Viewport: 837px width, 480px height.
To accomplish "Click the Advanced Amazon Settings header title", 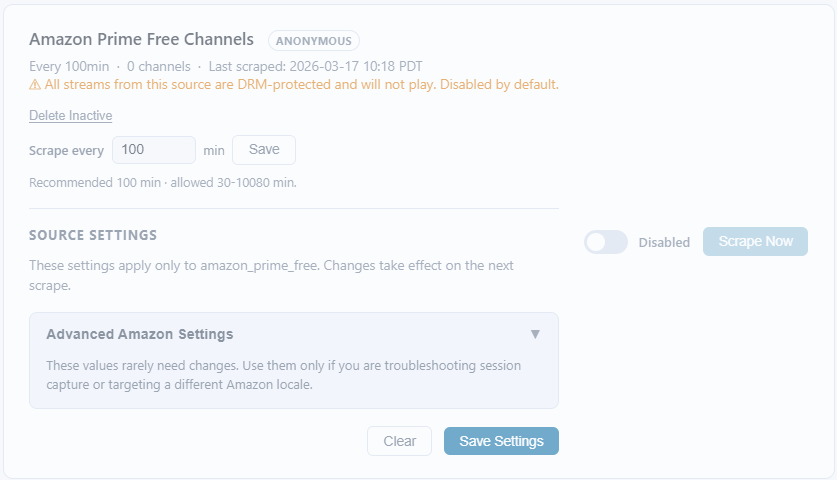I will pos(140,334).
